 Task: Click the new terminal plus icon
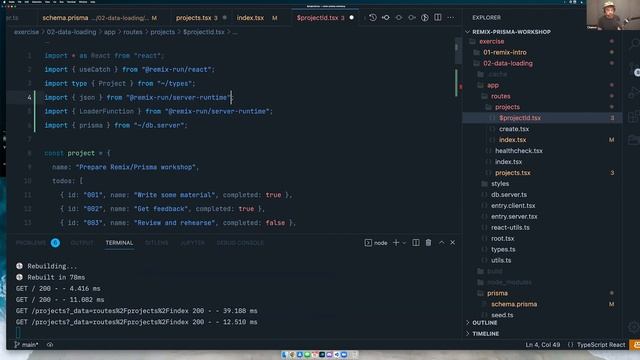click(396, 242)
